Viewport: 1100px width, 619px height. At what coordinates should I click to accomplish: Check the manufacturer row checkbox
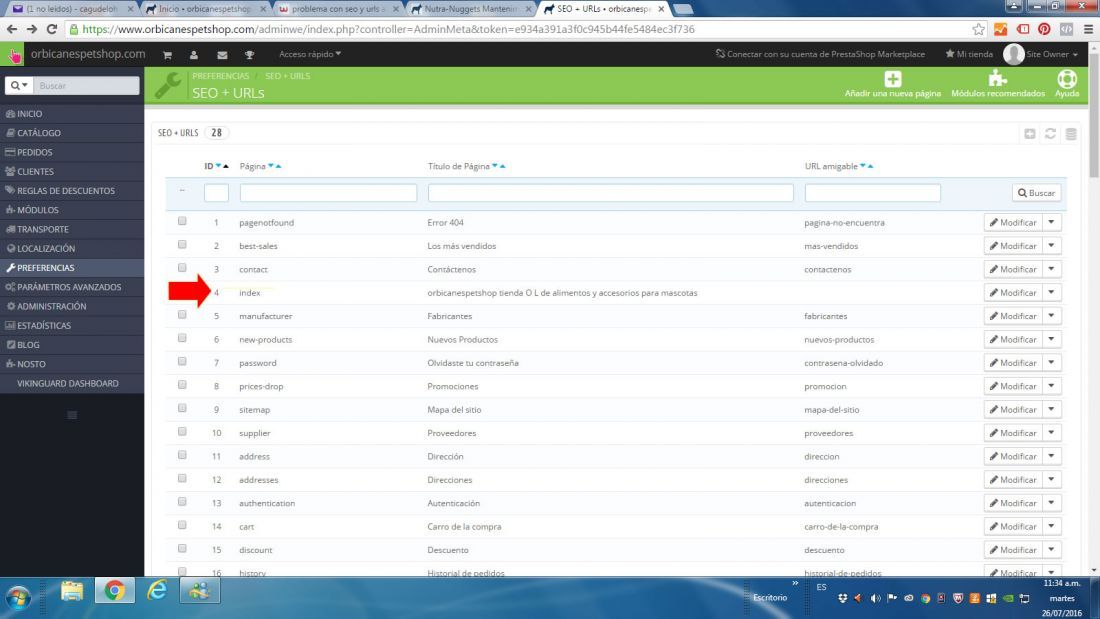coord(182,314)
